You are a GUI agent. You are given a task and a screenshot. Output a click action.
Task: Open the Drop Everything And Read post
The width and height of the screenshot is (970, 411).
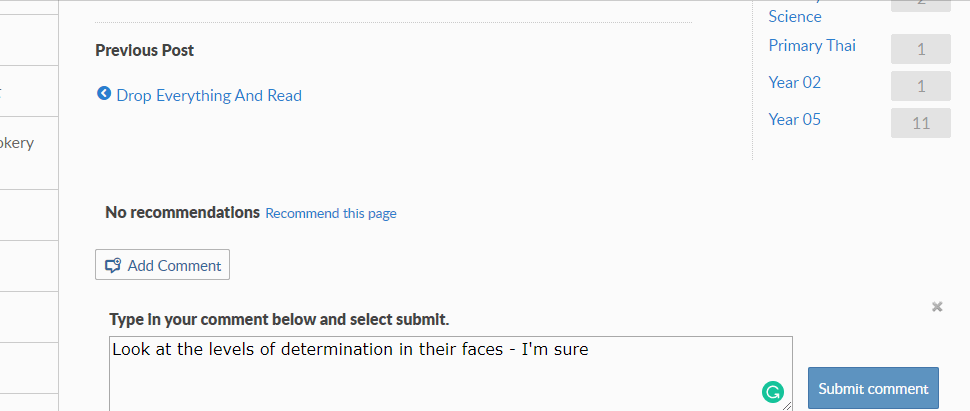coord(209,96)
